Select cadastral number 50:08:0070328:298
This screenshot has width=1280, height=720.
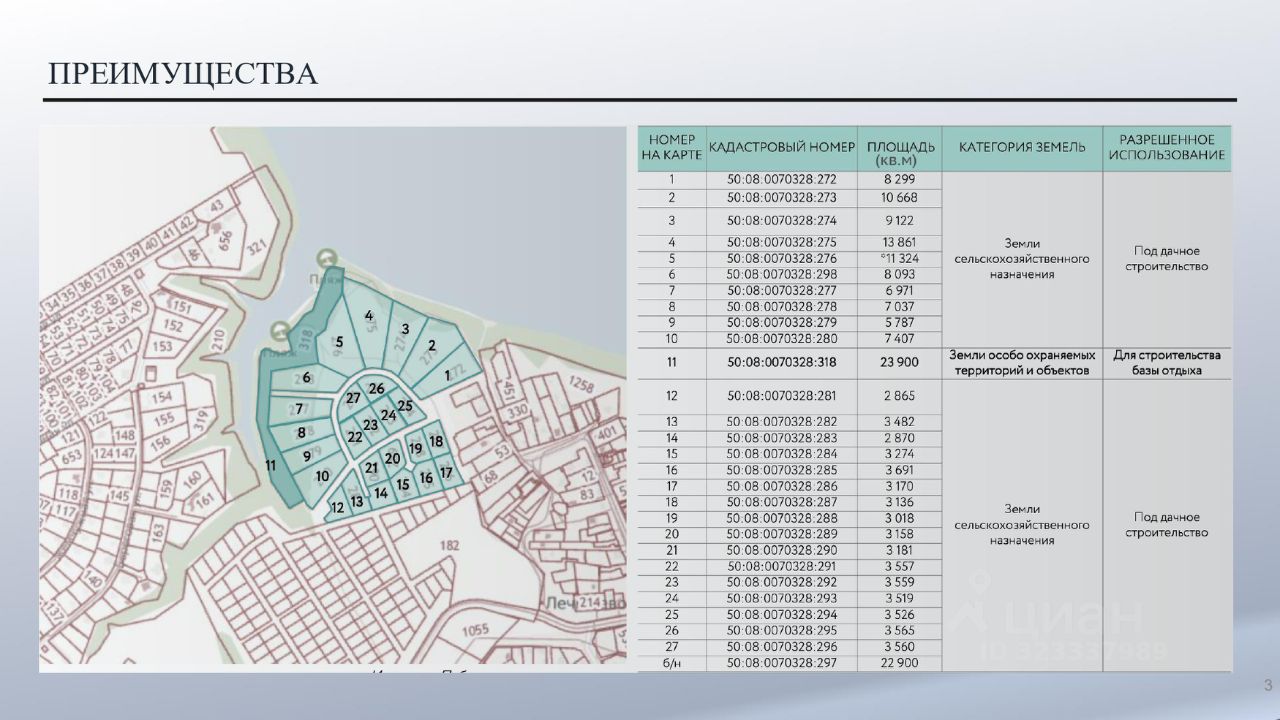point(781,274)
